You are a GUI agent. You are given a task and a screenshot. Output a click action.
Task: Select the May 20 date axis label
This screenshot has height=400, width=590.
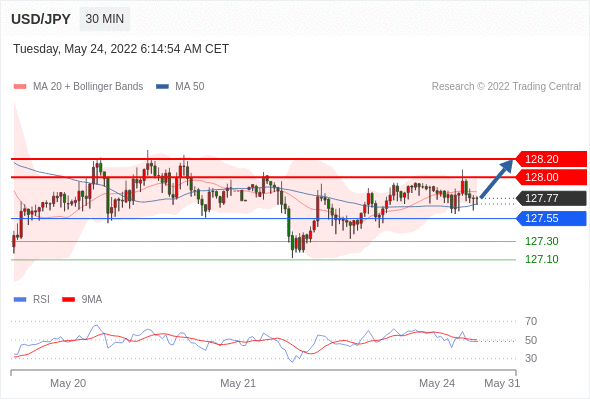[x=68, y=383]
